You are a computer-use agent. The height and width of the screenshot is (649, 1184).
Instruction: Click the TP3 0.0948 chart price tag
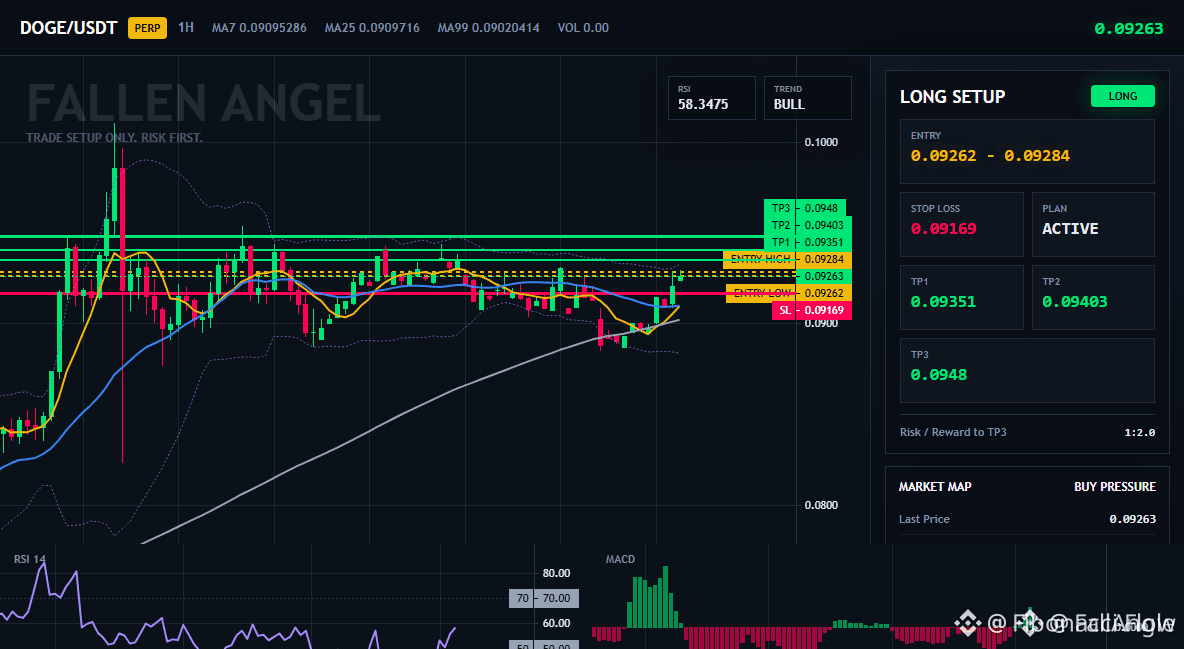(x=805, y=208)
